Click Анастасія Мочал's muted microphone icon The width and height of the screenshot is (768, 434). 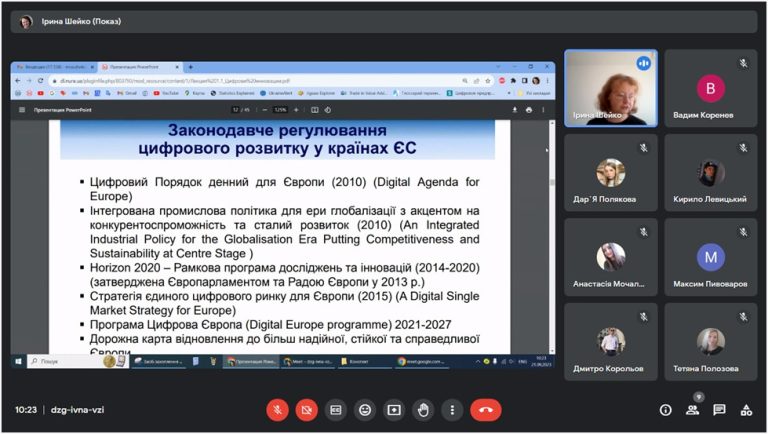644,232
